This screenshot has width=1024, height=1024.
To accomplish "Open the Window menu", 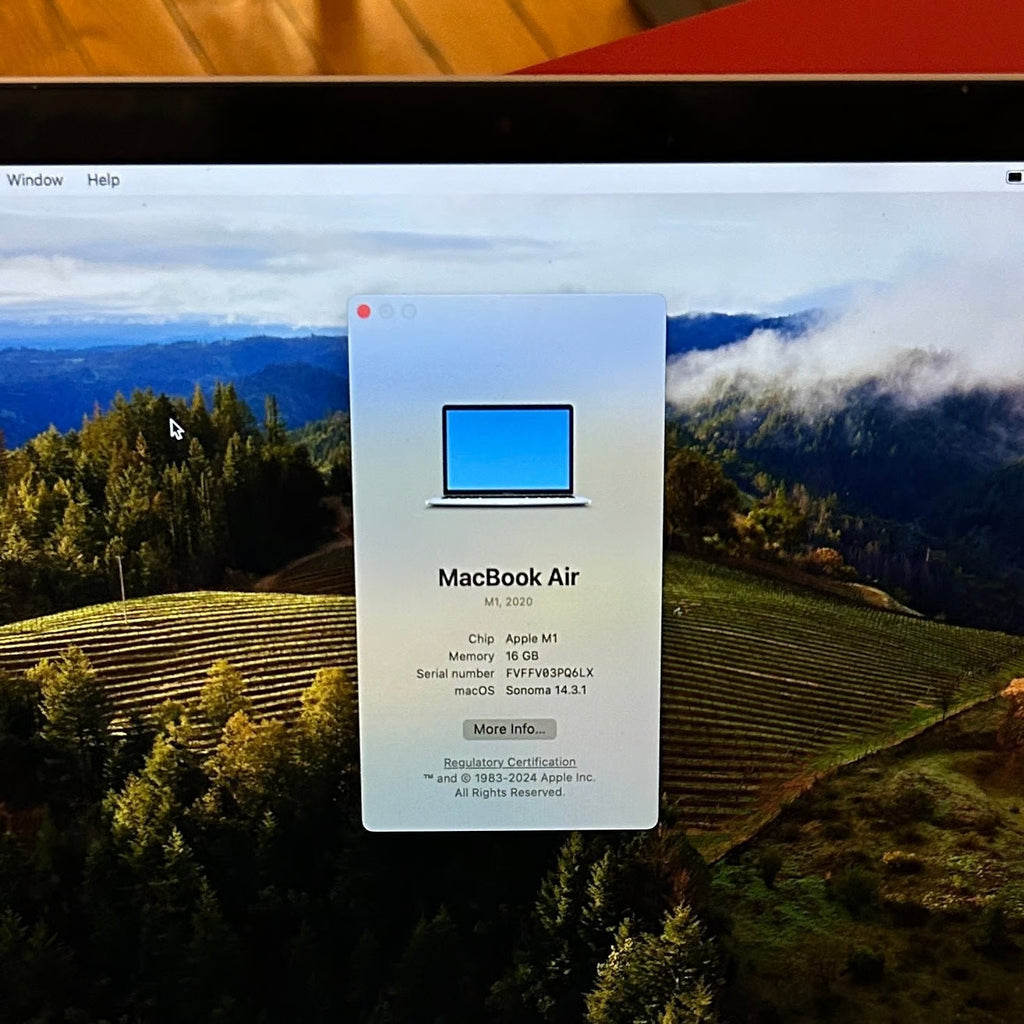I will pos(34,180).
